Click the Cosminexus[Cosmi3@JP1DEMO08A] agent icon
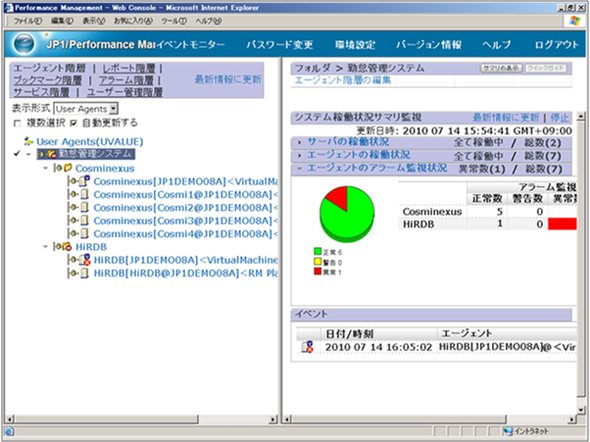Screen dimensions: 590x442 pyautogui.click(x=85, y=220)
